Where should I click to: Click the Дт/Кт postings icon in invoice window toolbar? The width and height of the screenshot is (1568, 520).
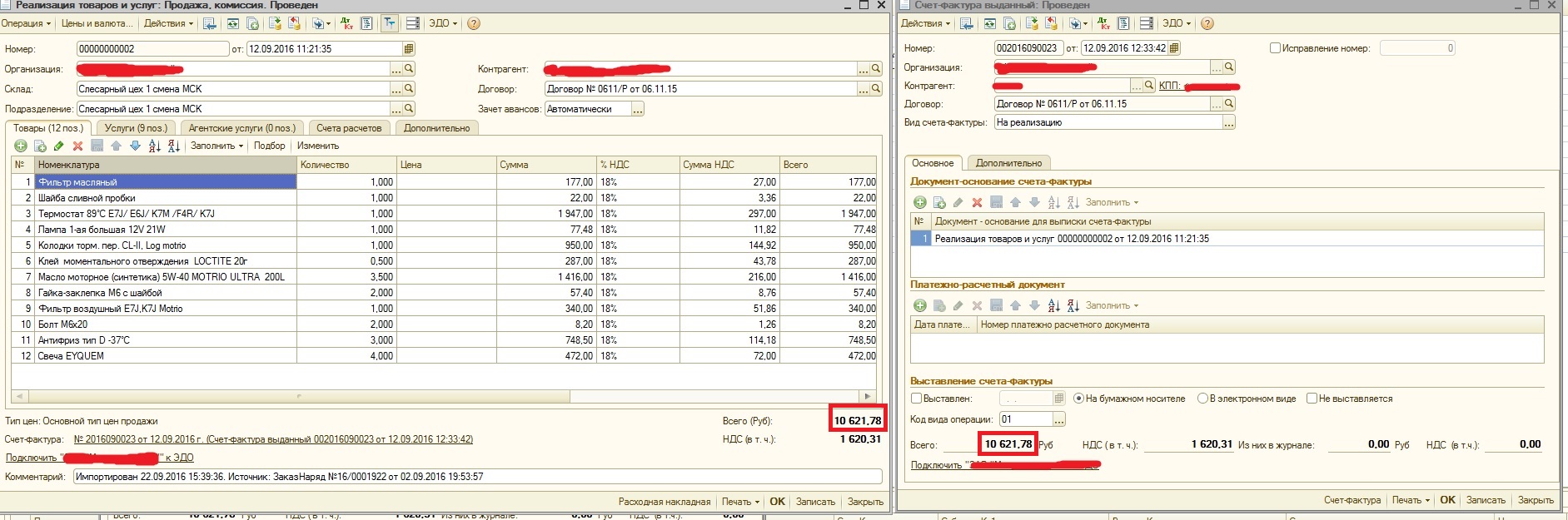point(1103,23)
